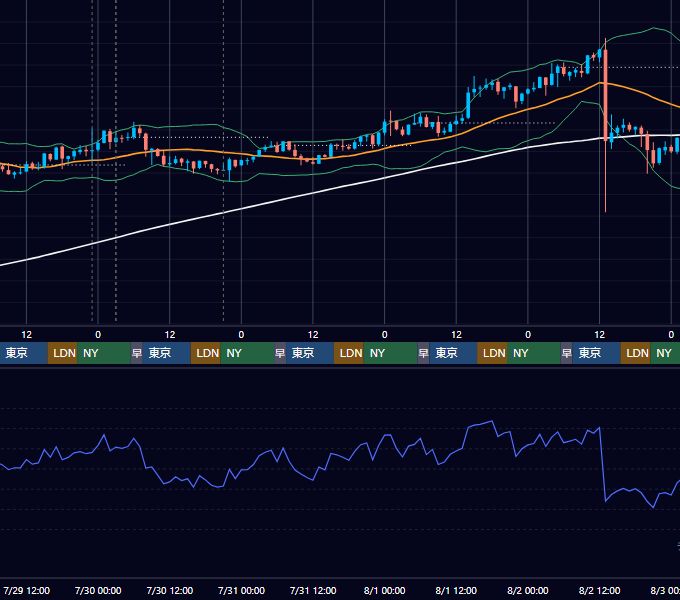Select the 東京 session block above 8/2 12:00
The image size is (680, 600).
(x=597, y=353)
